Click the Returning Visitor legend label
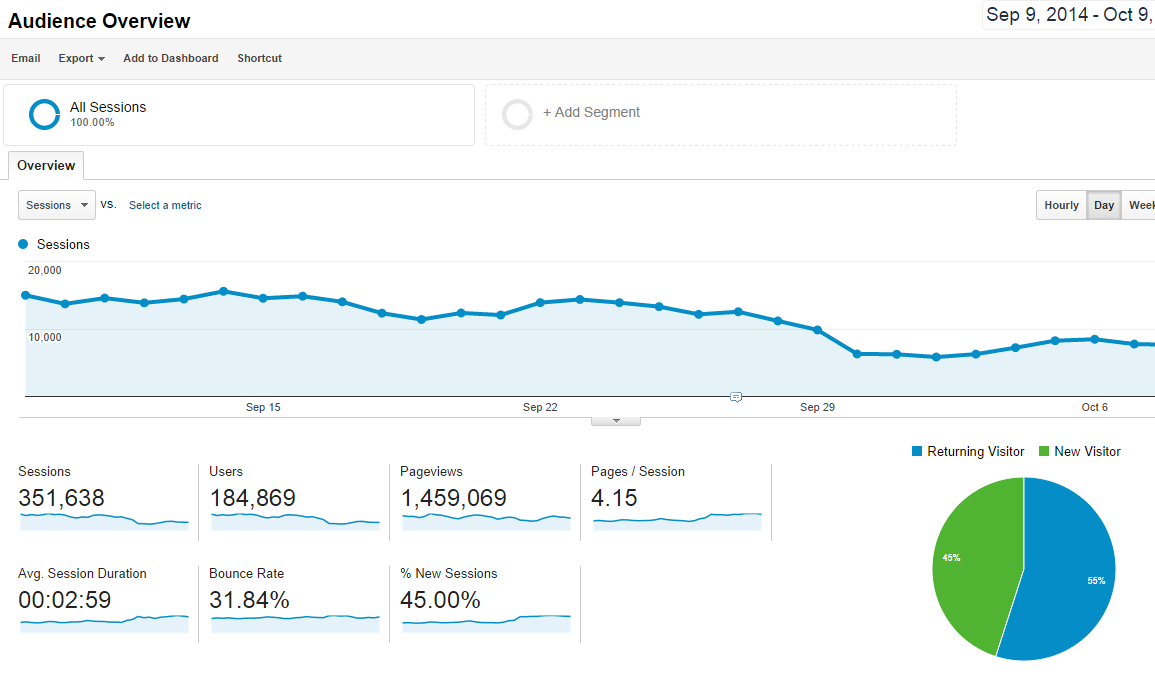This screenshot has width=1155, height=690. pyautogui.click(x=976, y=451)
